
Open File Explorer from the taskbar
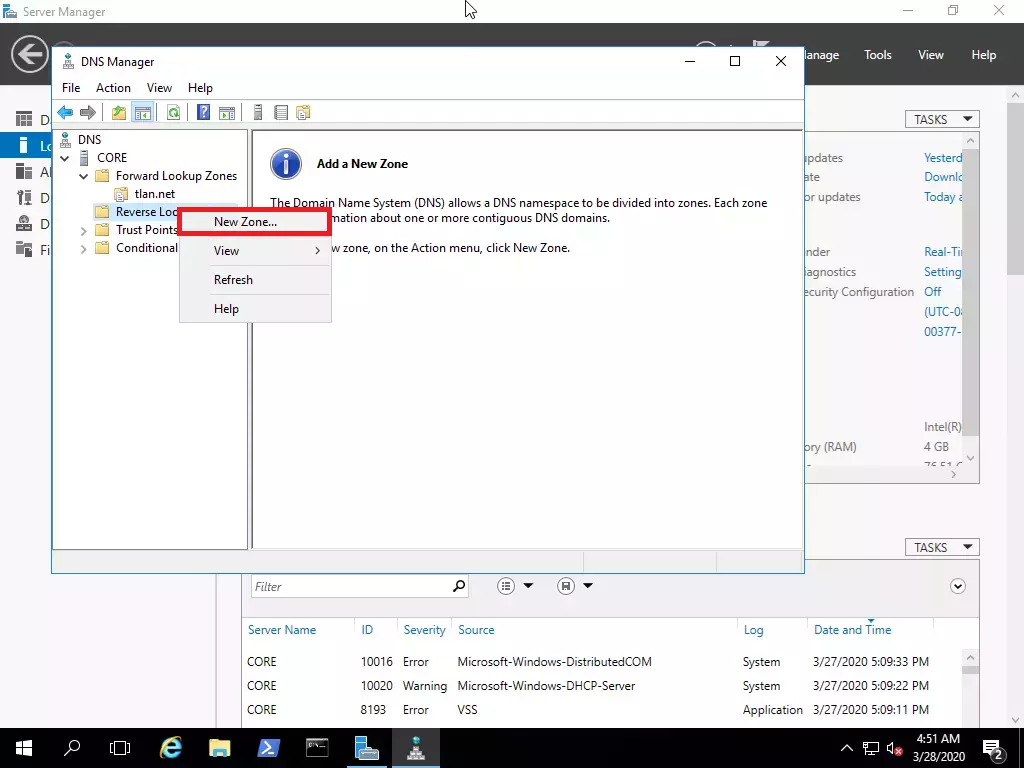(219, 748)
